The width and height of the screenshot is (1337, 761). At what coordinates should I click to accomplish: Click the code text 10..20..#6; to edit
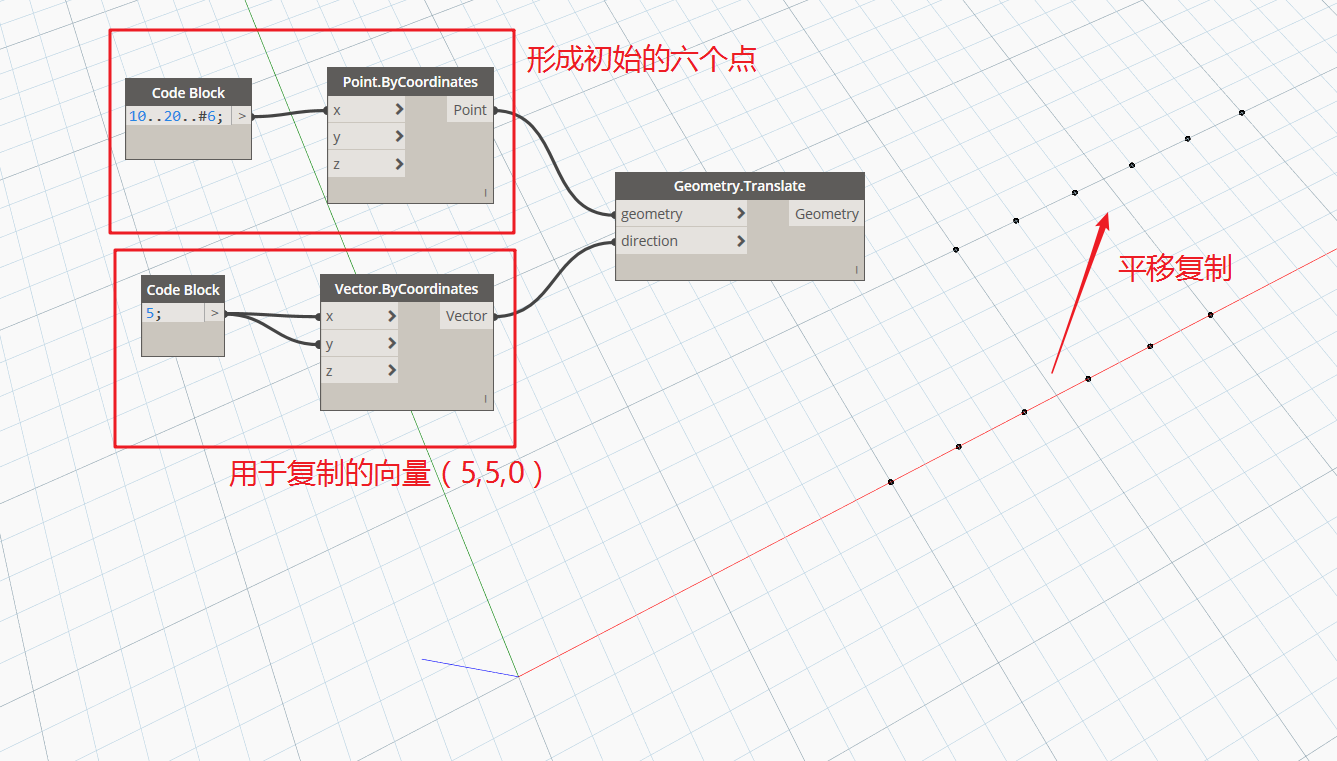(x=176, y=116)
